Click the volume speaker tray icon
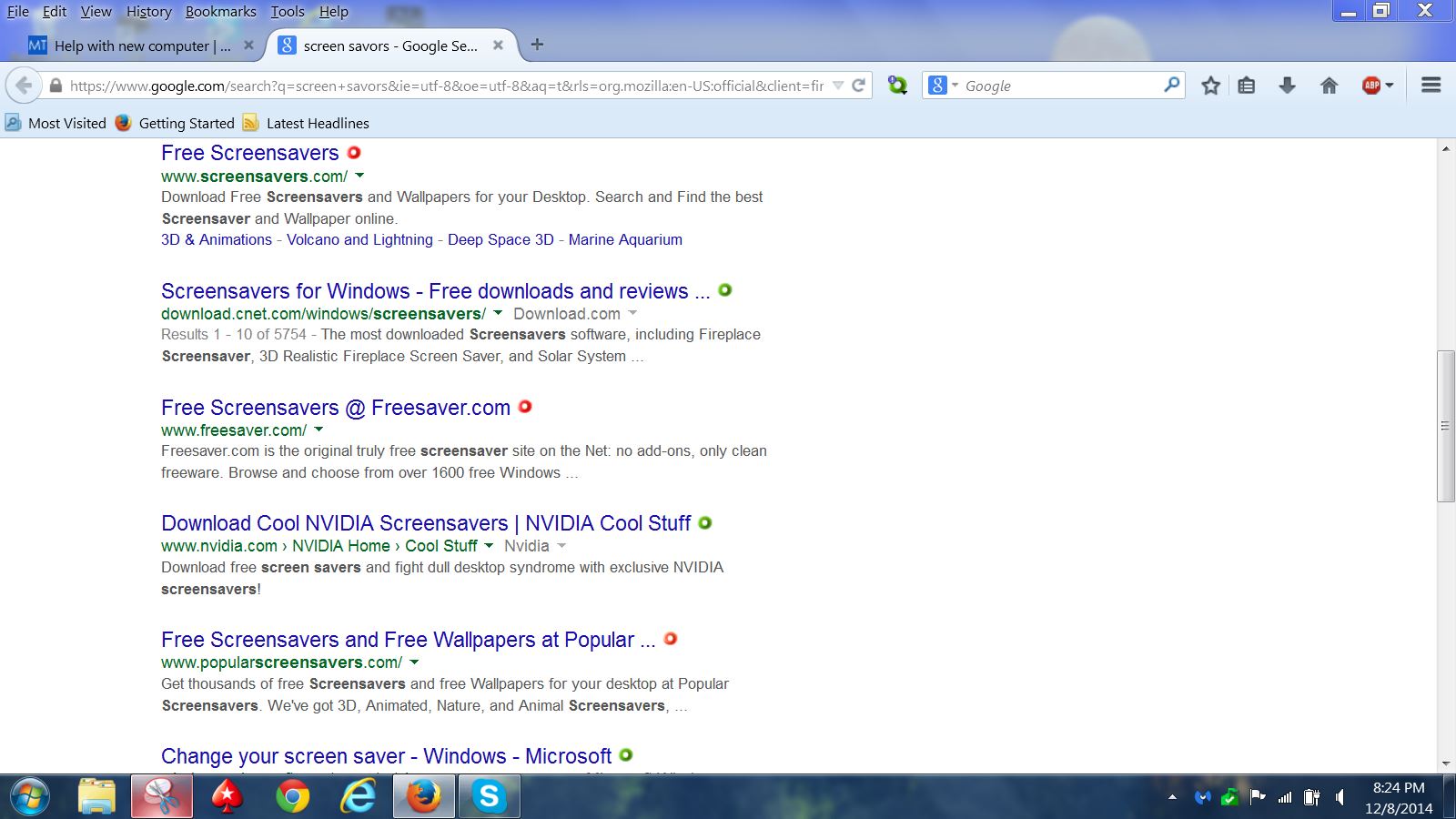1456x819 pixels. click(1340, 798)
